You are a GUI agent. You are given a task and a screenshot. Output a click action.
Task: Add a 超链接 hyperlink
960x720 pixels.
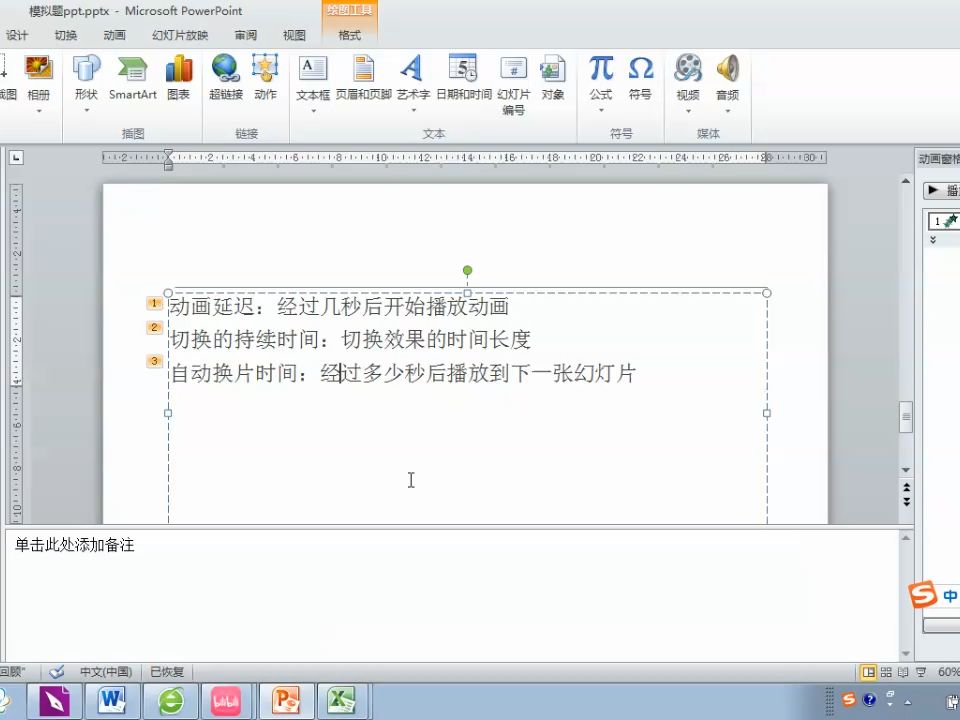(225, 75)
